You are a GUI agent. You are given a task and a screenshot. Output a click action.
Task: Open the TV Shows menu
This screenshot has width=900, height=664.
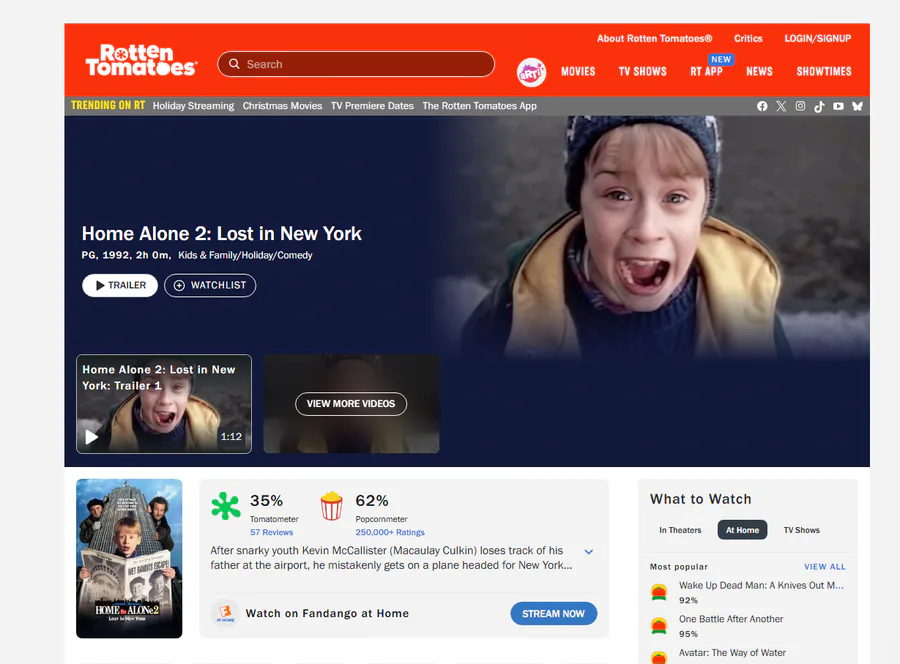643,72
